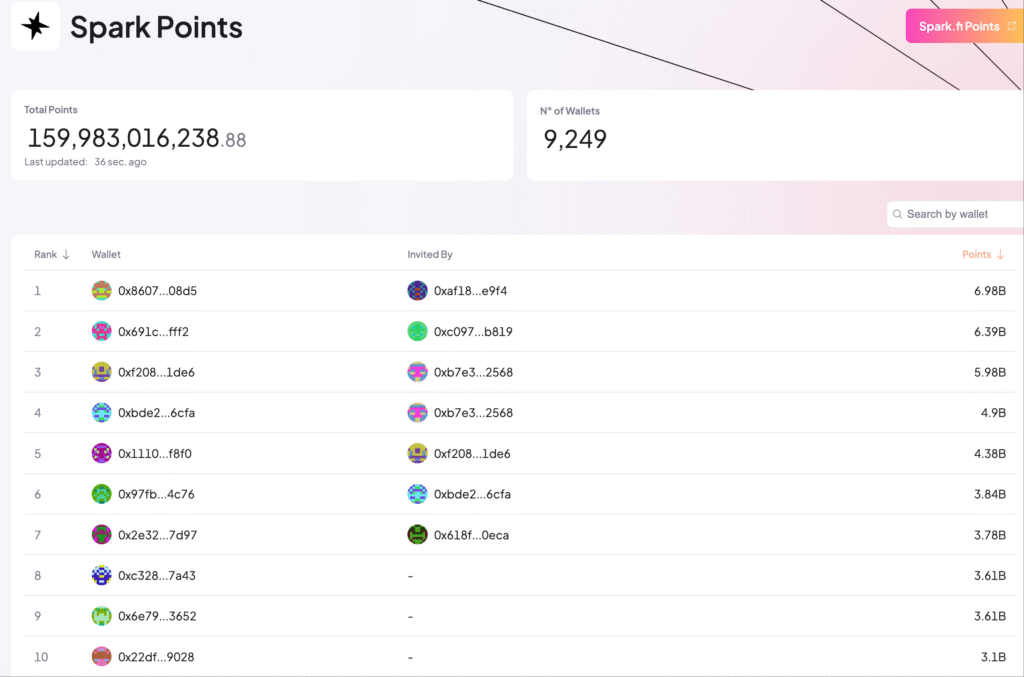Click avatar of inviter 0x618f...0eca
The width and height of the screenshot is (1024, 677).
pyautogui.click(x=417, y=535)
